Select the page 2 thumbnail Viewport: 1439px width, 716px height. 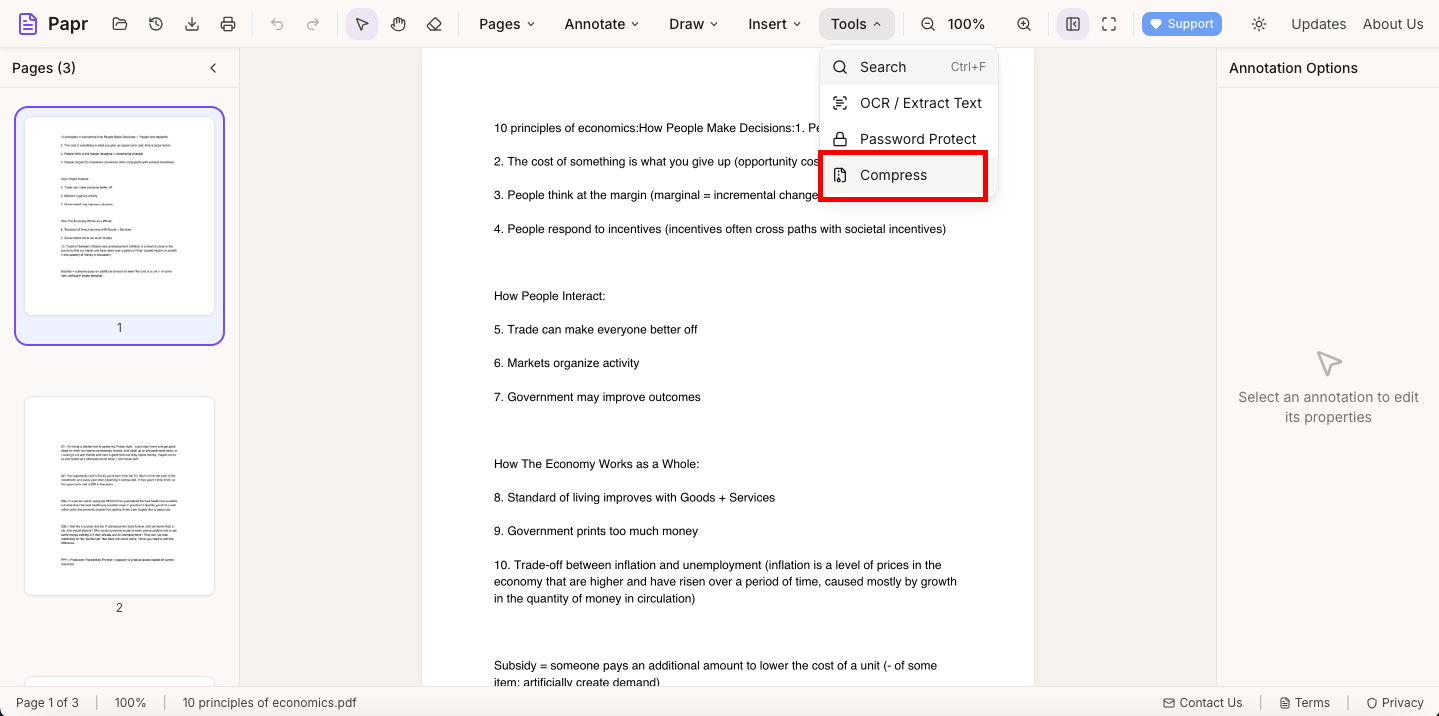click(119, 496)
